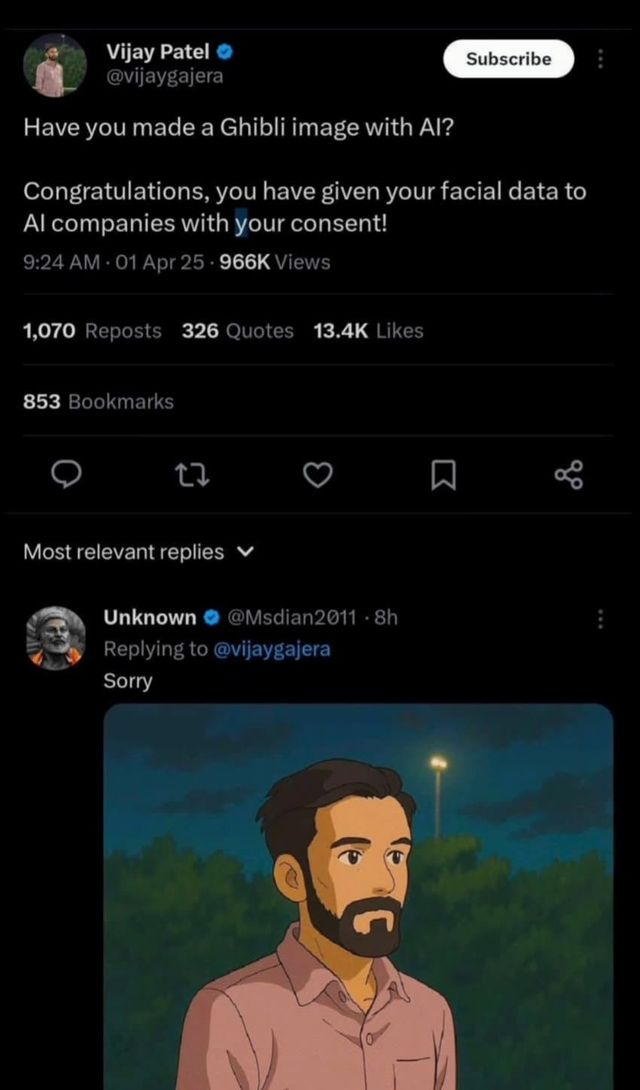Open the 13.4K Likes list
Screen dimensions: 640x1090
(x=368, y=330)
